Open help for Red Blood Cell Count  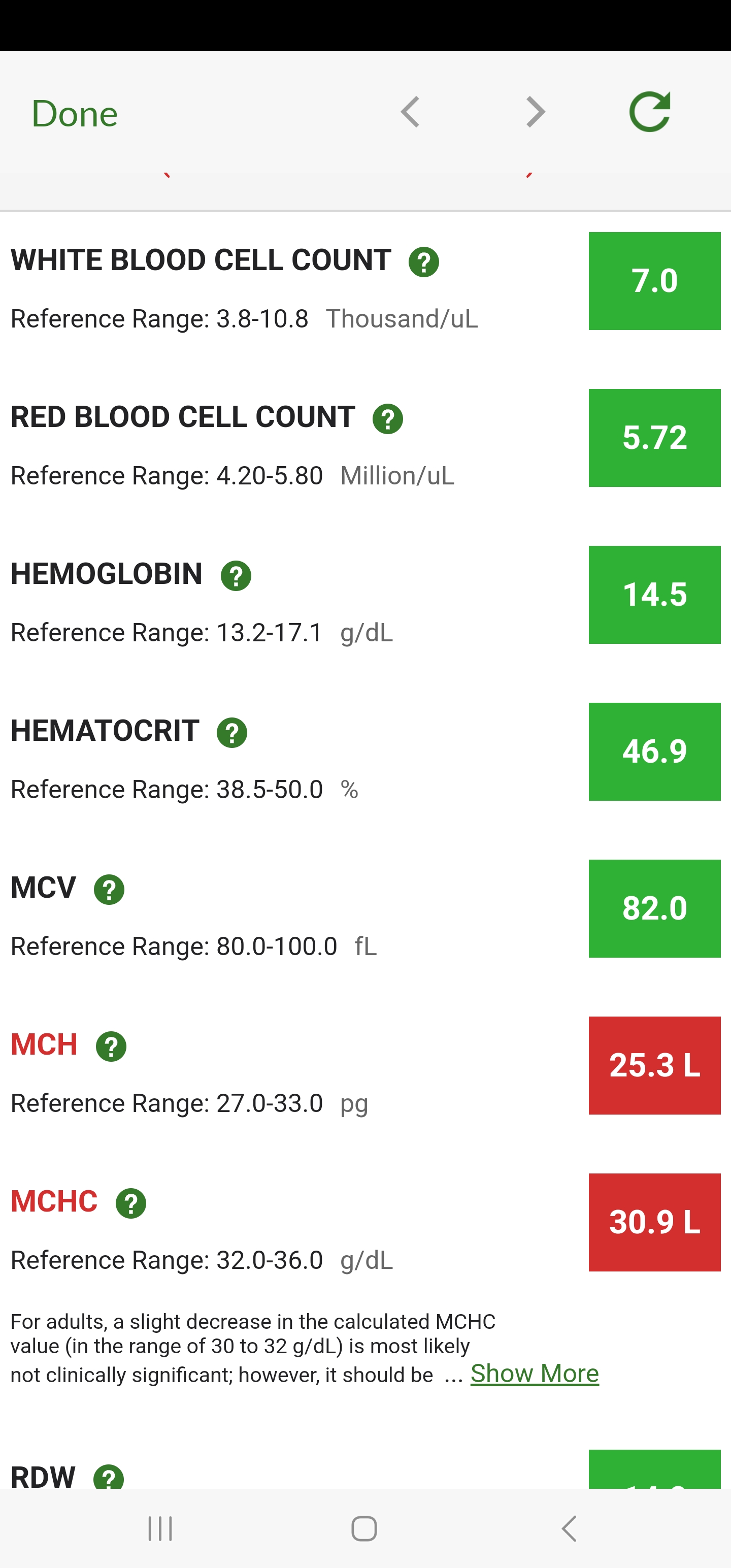click(x=388, y=419)
